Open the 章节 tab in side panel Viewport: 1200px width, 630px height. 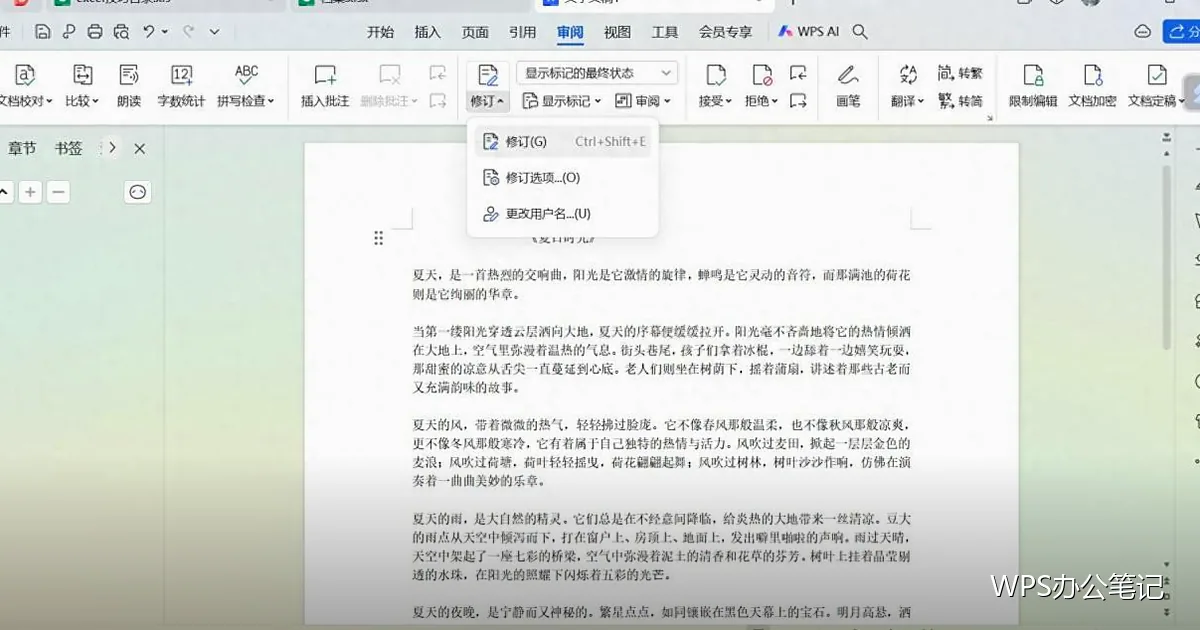coord(22,148)
